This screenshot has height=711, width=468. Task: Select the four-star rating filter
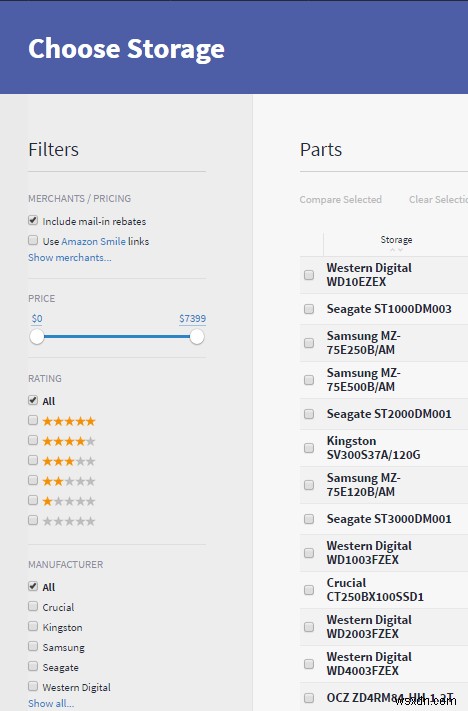click(x=33, y=440)
